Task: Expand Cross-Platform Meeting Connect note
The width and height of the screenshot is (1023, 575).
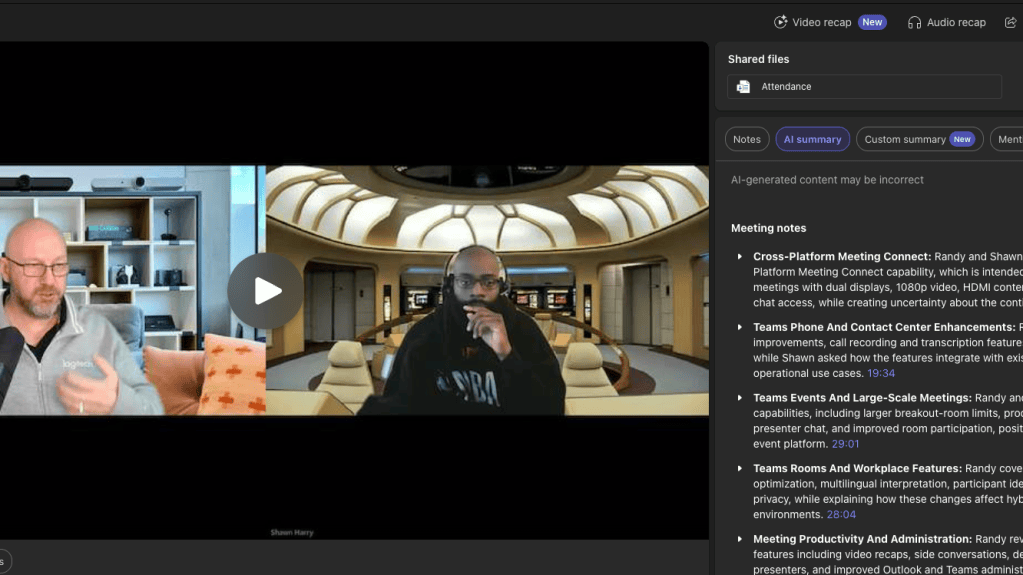Action: click(739, 256)
